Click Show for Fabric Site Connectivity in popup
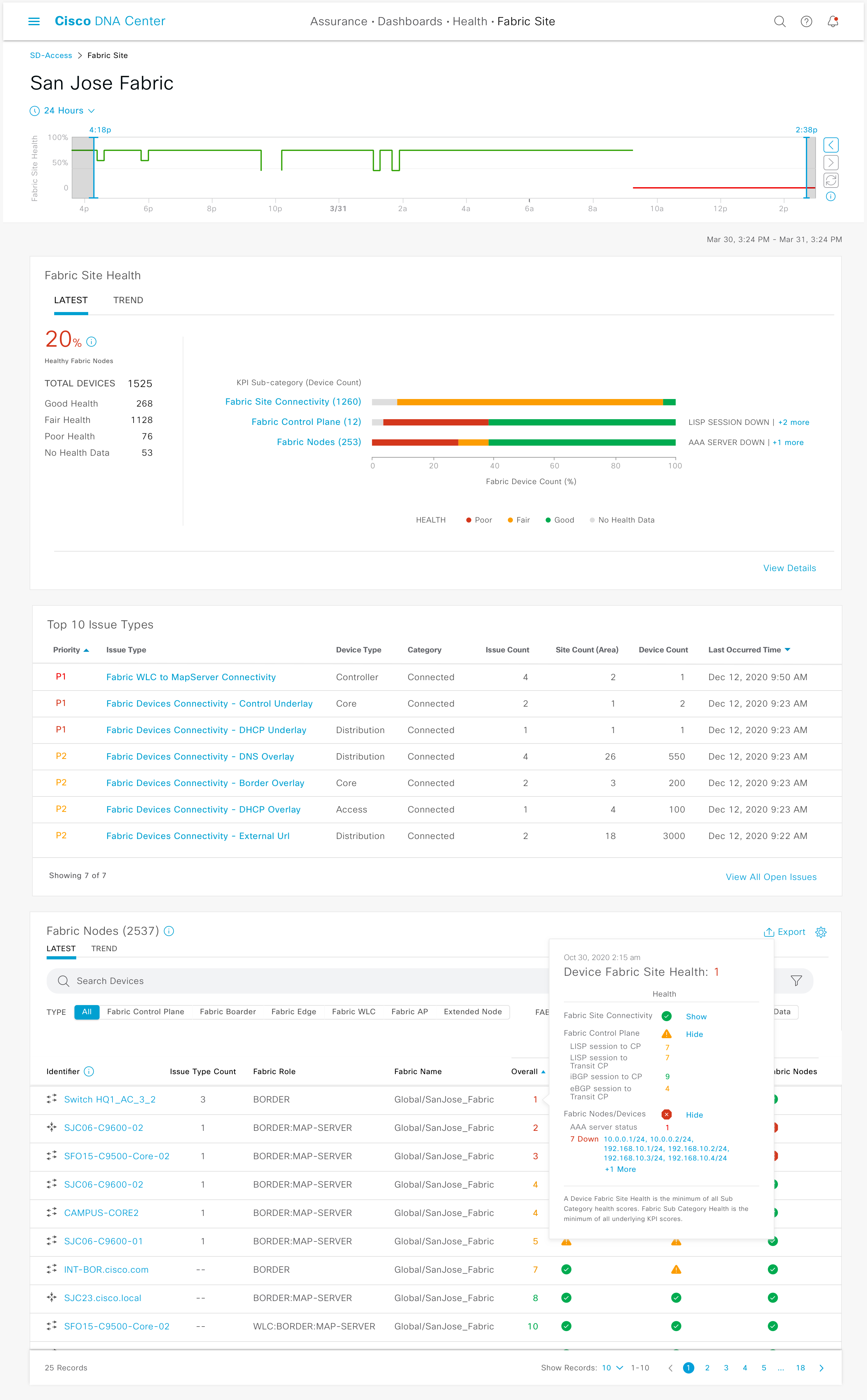 point(696,1016)
